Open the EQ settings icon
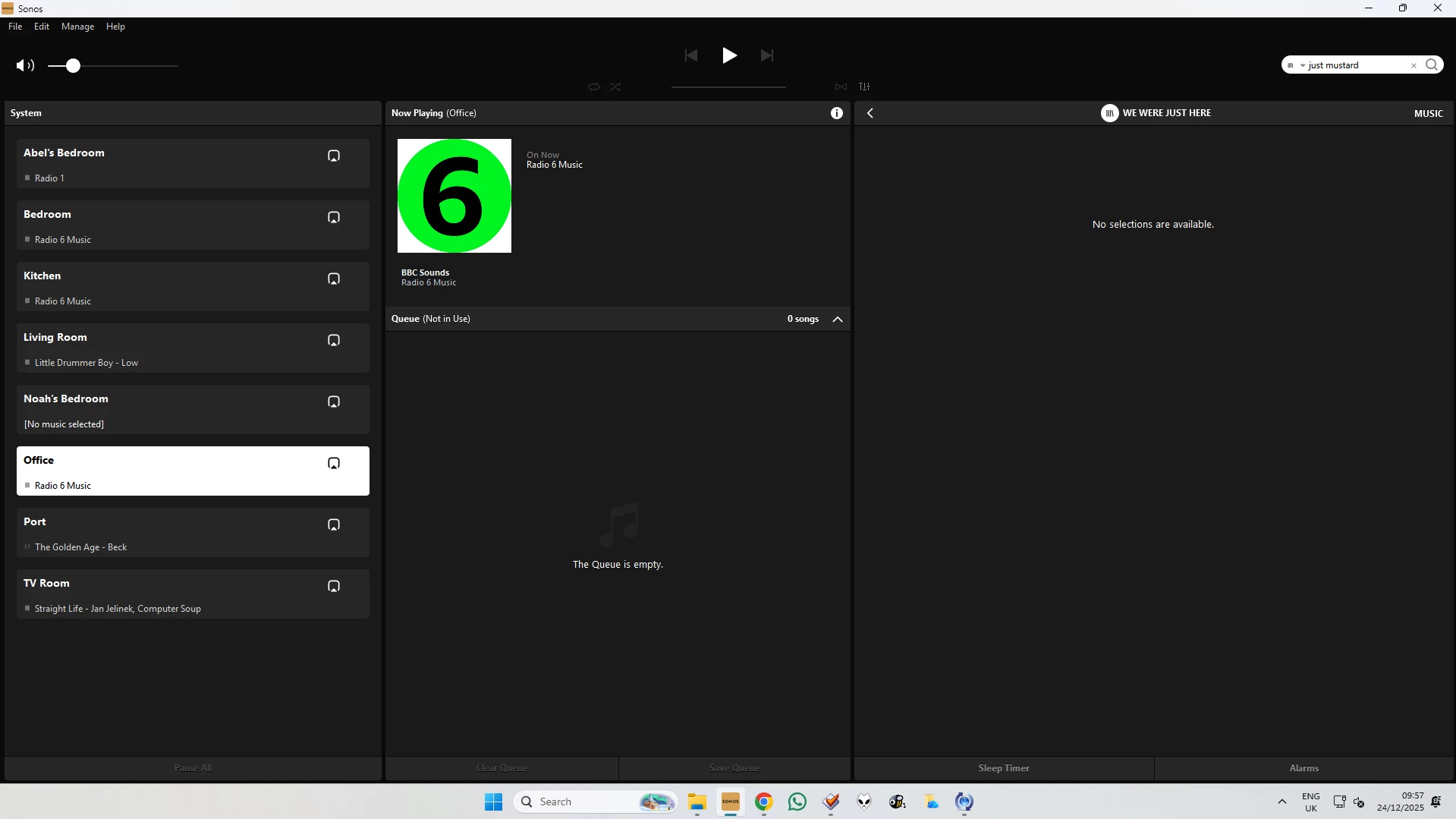 coord(864,87)
